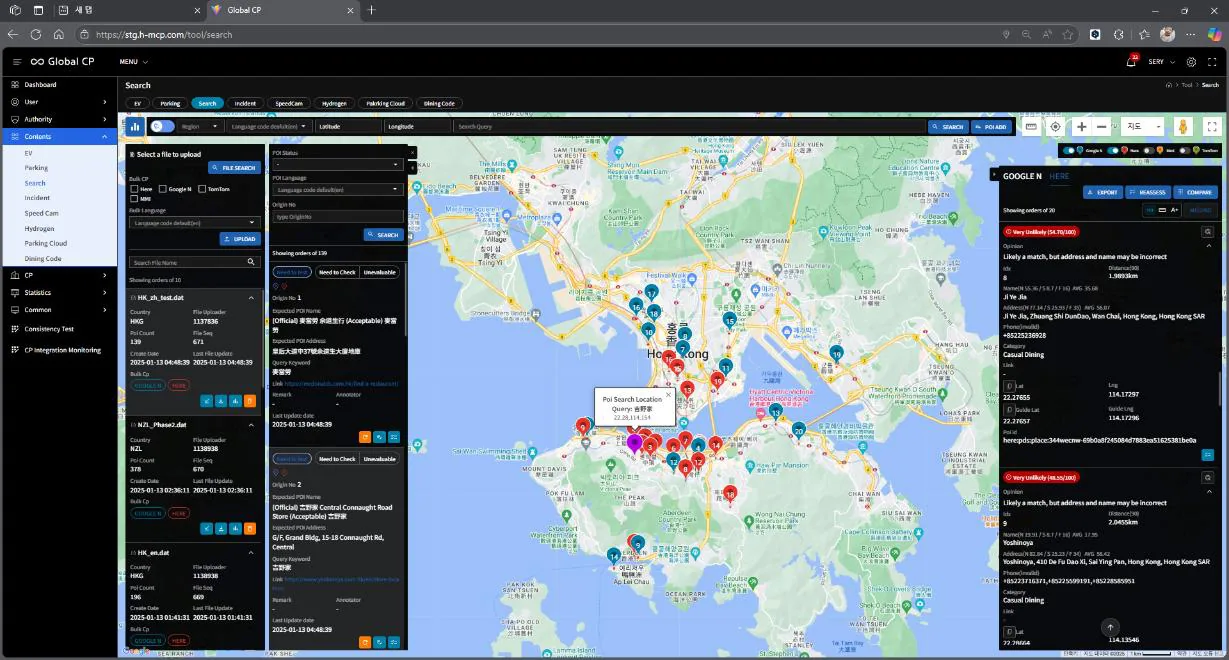Close the Poi Search Location popup
Image resolution: width=1229 pixels, height=660 pixels.
pos(669,394)
